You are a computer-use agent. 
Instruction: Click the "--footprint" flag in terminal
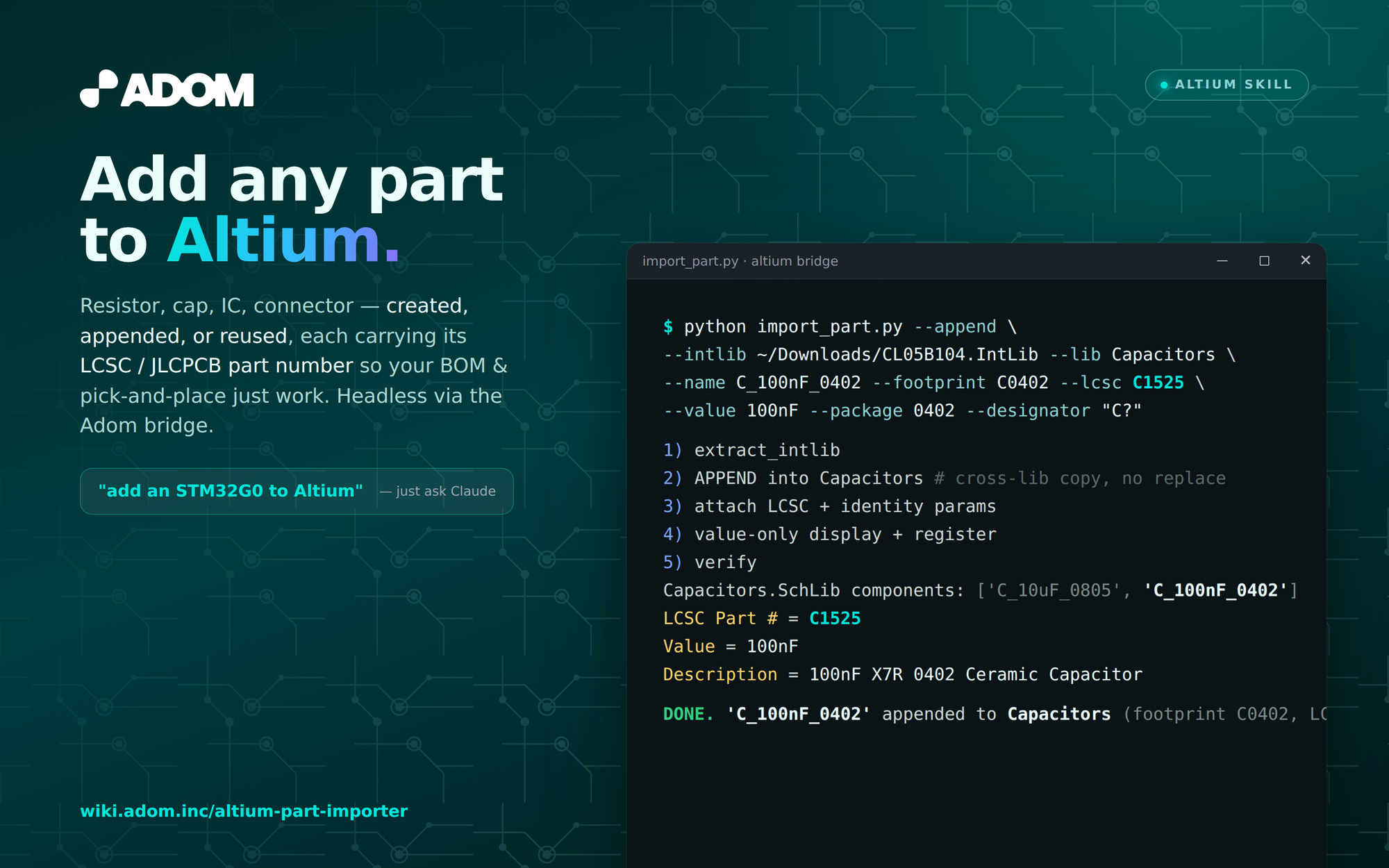click(929, 383)
